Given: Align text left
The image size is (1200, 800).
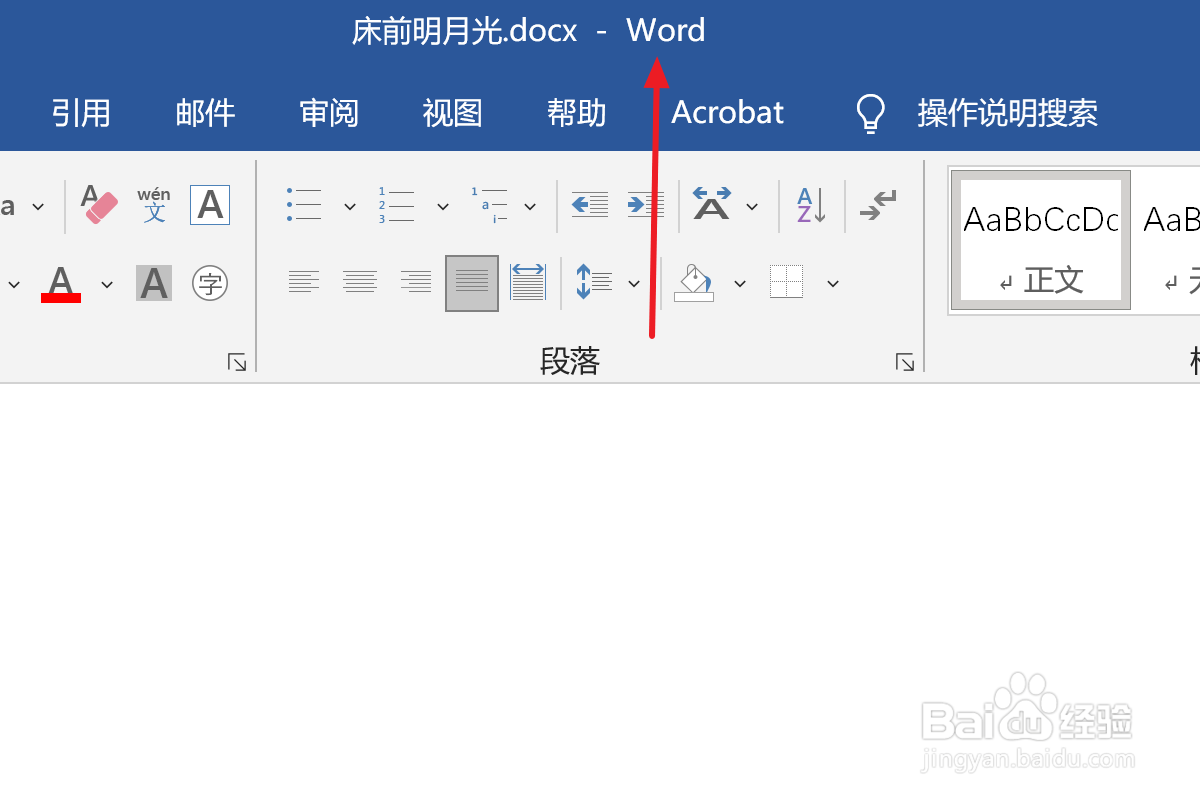Looking at the screenshot, I should pyautogui.click(x=304, y=283).
